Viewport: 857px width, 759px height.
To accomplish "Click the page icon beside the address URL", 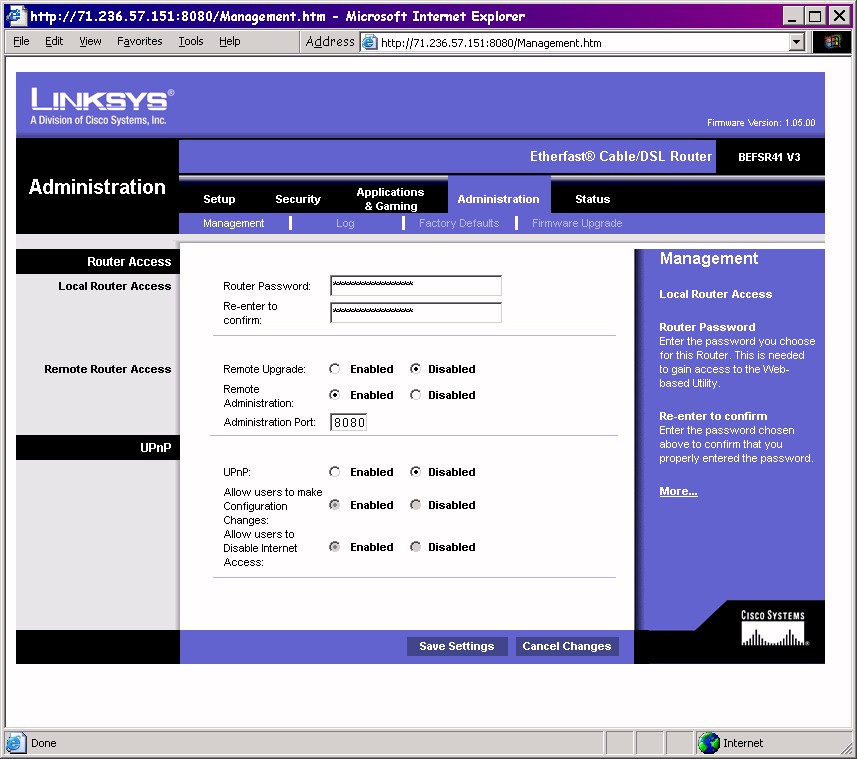I will tap(369, 42).
